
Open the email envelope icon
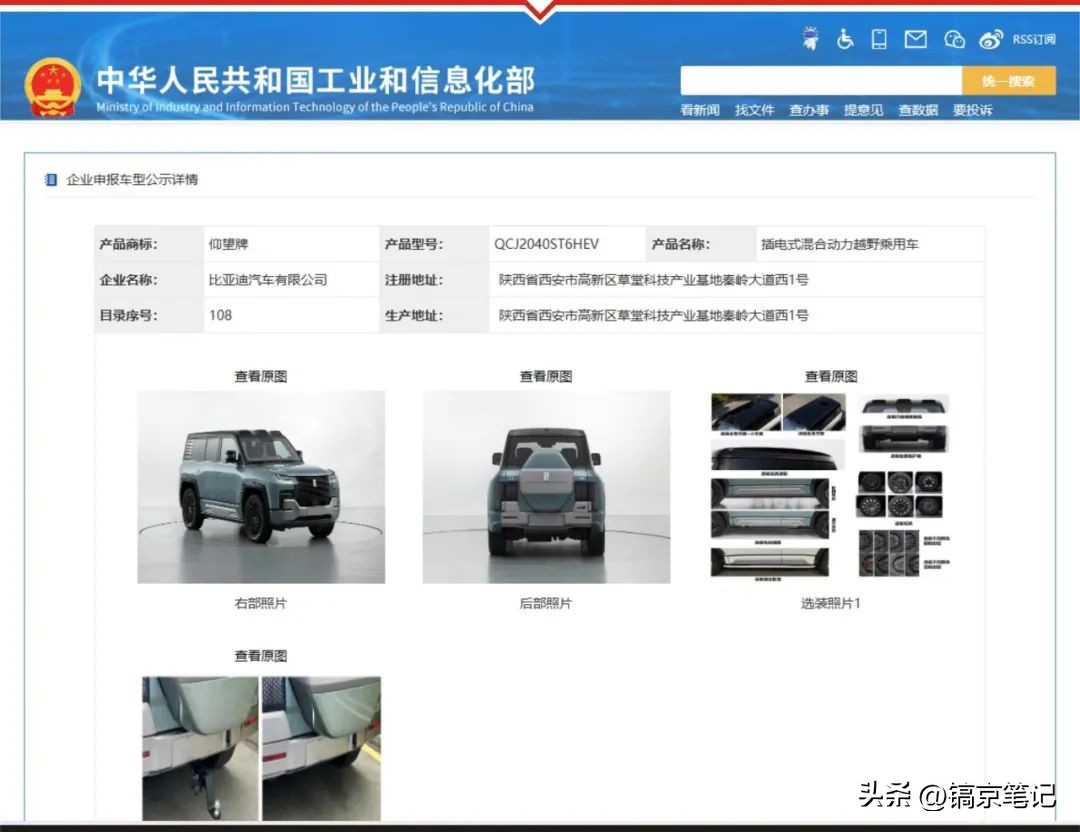tap(915, 39)
